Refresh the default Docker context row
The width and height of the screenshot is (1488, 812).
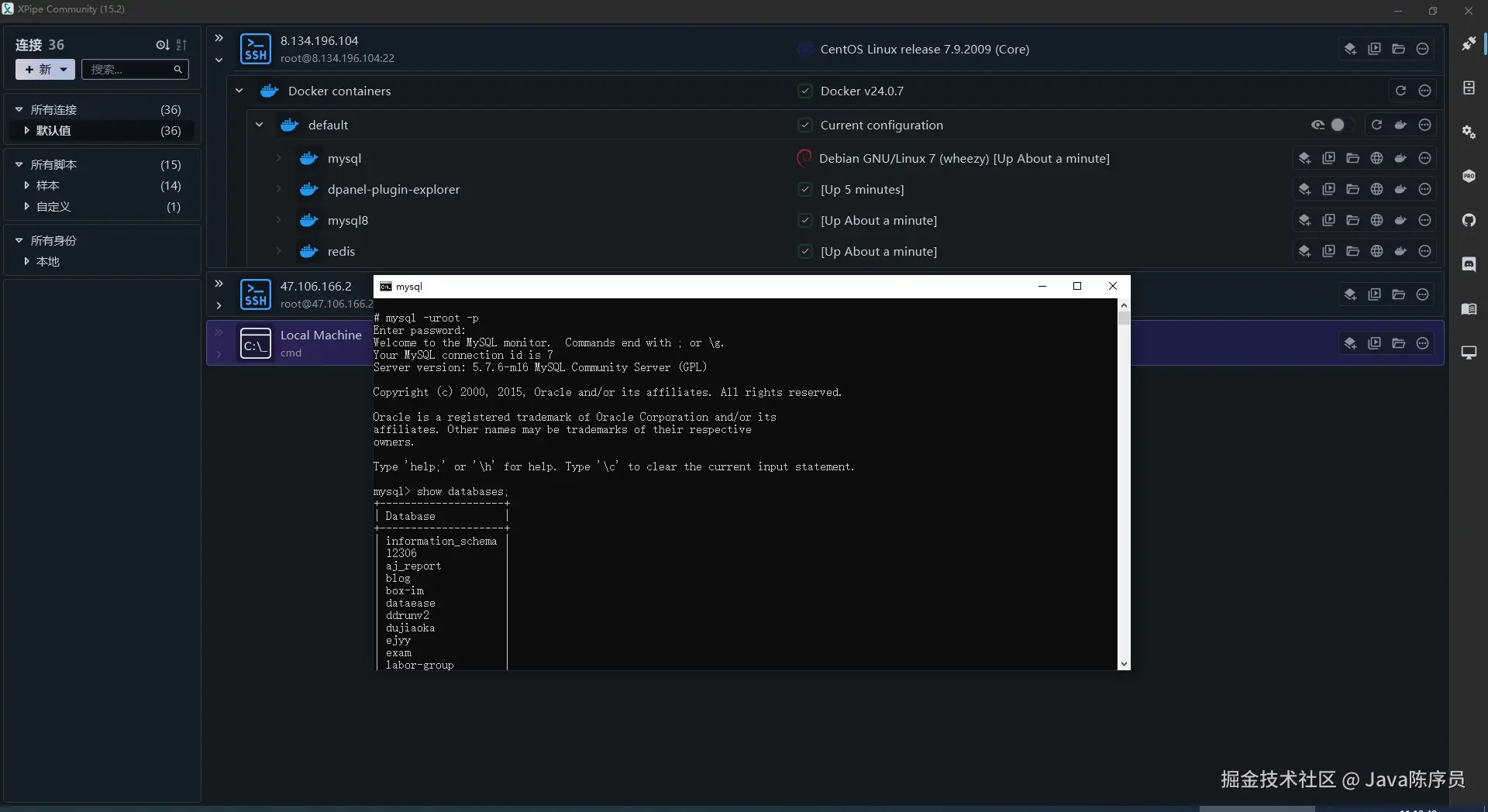click(1376, 125)
